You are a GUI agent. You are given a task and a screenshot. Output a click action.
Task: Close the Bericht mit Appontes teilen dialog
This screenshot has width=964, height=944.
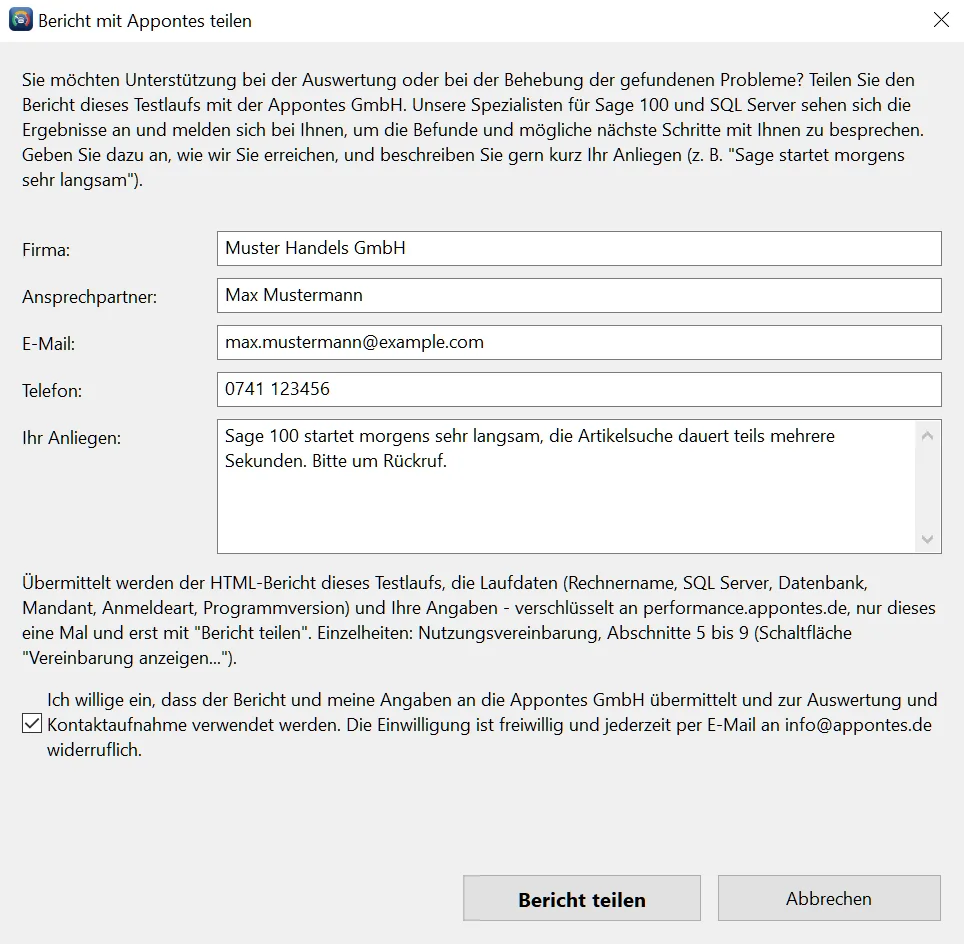[941, 20]
